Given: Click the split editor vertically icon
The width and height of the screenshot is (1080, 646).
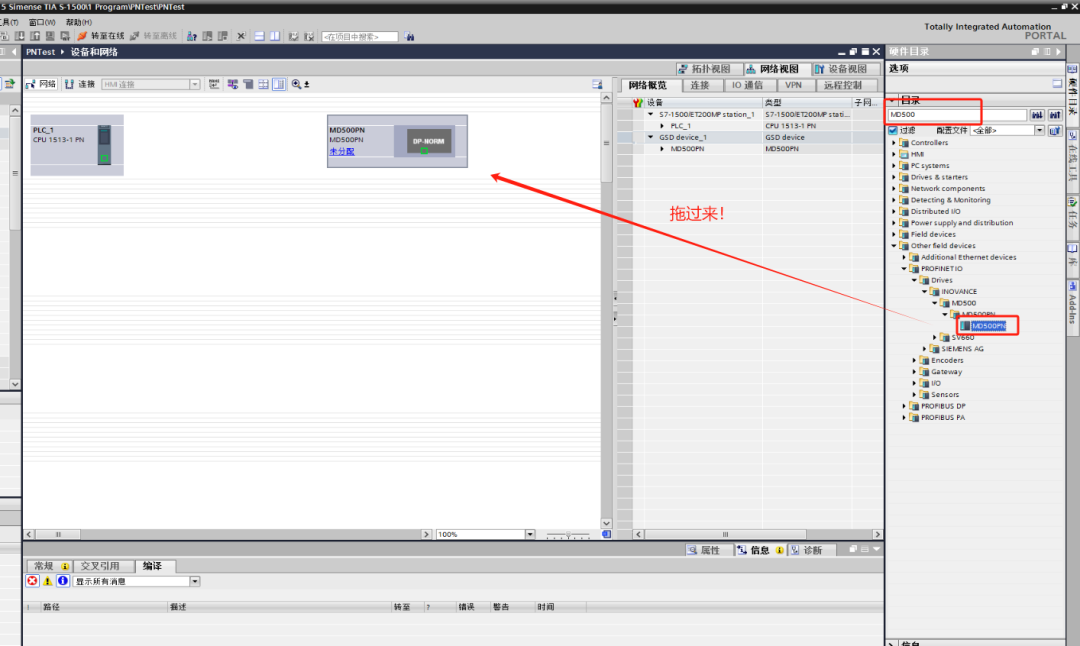Looking at the screenshot, I should click(275, 36).
